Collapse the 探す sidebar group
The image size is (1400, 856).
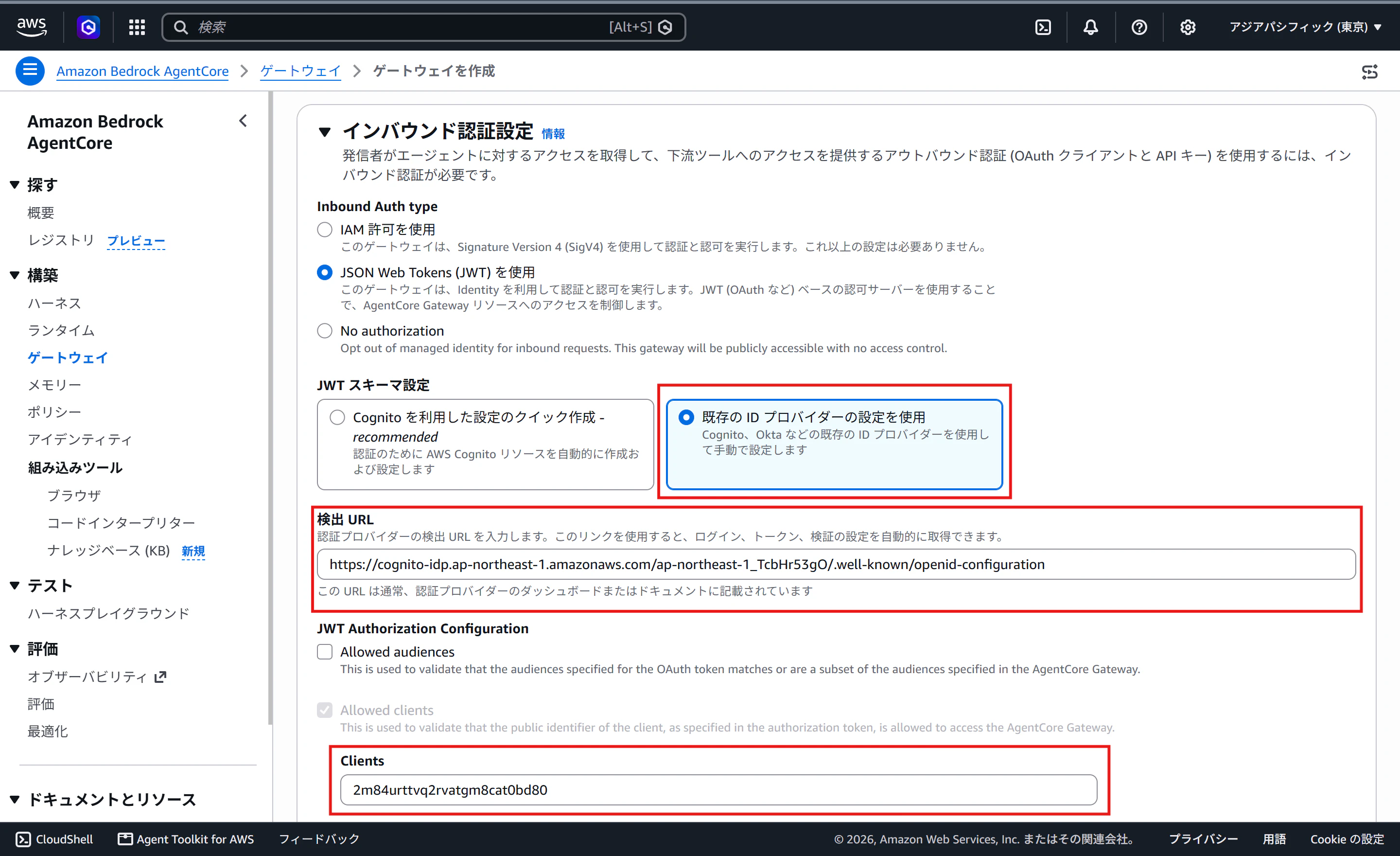coord(15,185)
